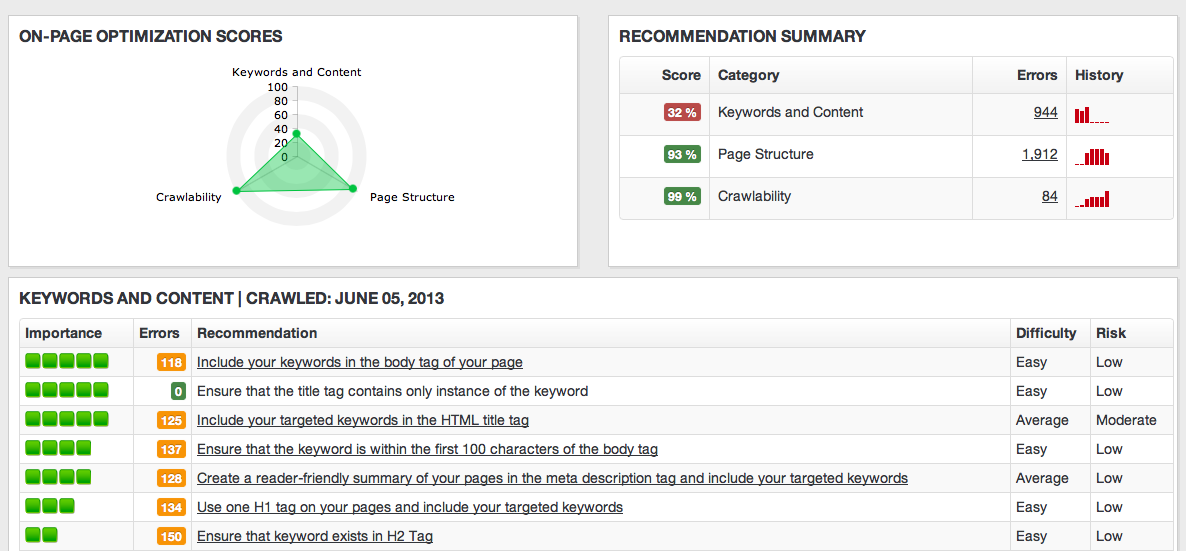Click the Keywords and Content history sparkline
The width and height of the screenshot is (1186, 551).
pos(1091,115)
